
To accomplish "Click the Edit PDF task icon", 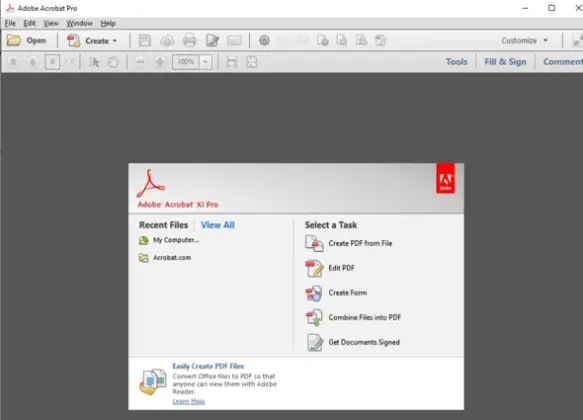I will click(x=314, y=268).
